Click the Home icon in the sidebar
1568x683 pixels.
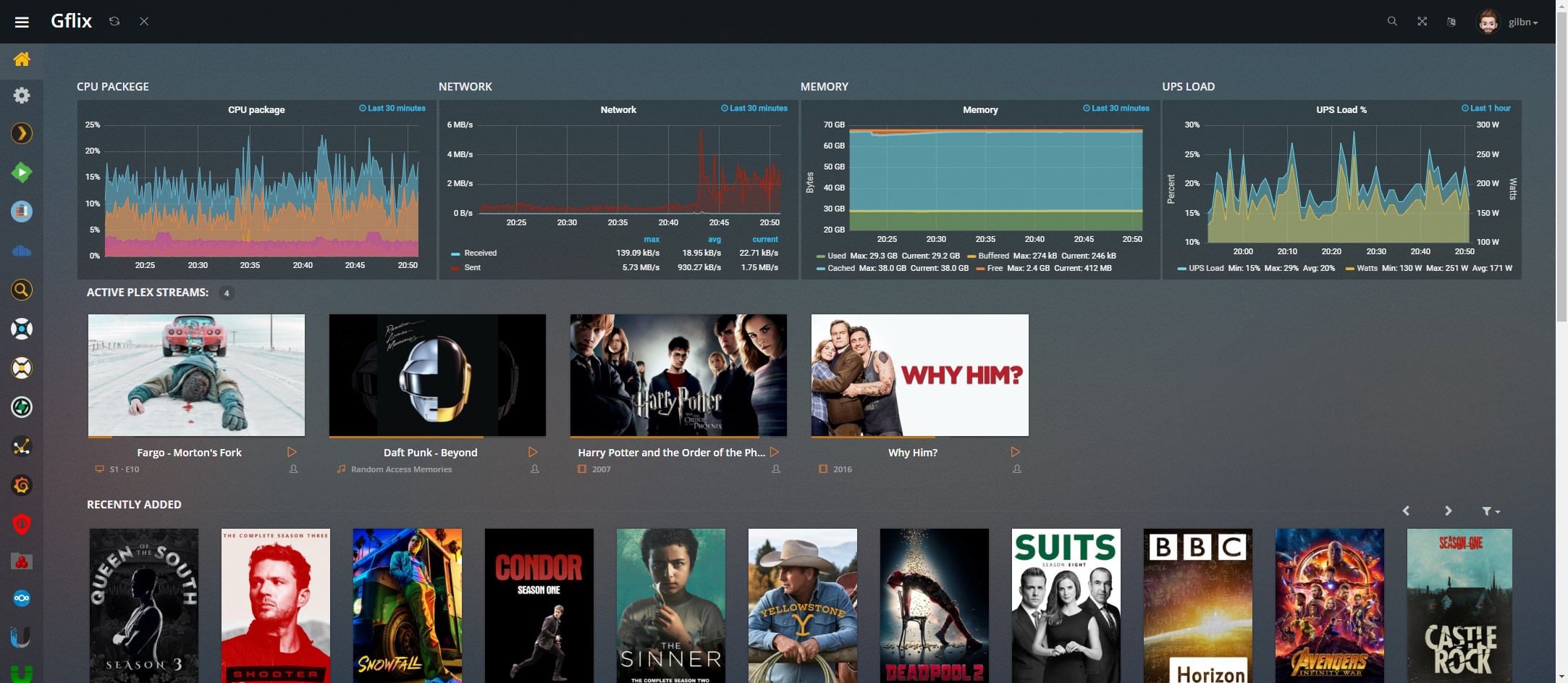pos(22,59)
